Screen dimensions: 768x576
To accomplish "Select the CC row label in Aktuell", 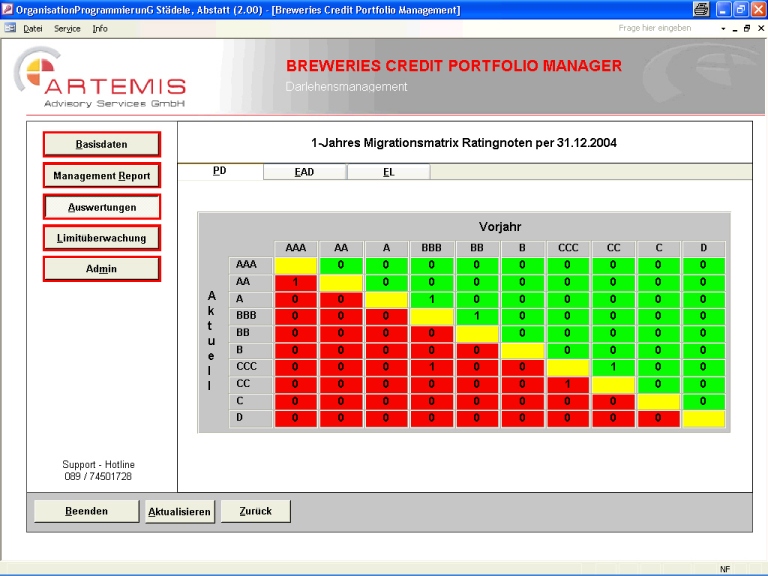I will pos(250,384).
